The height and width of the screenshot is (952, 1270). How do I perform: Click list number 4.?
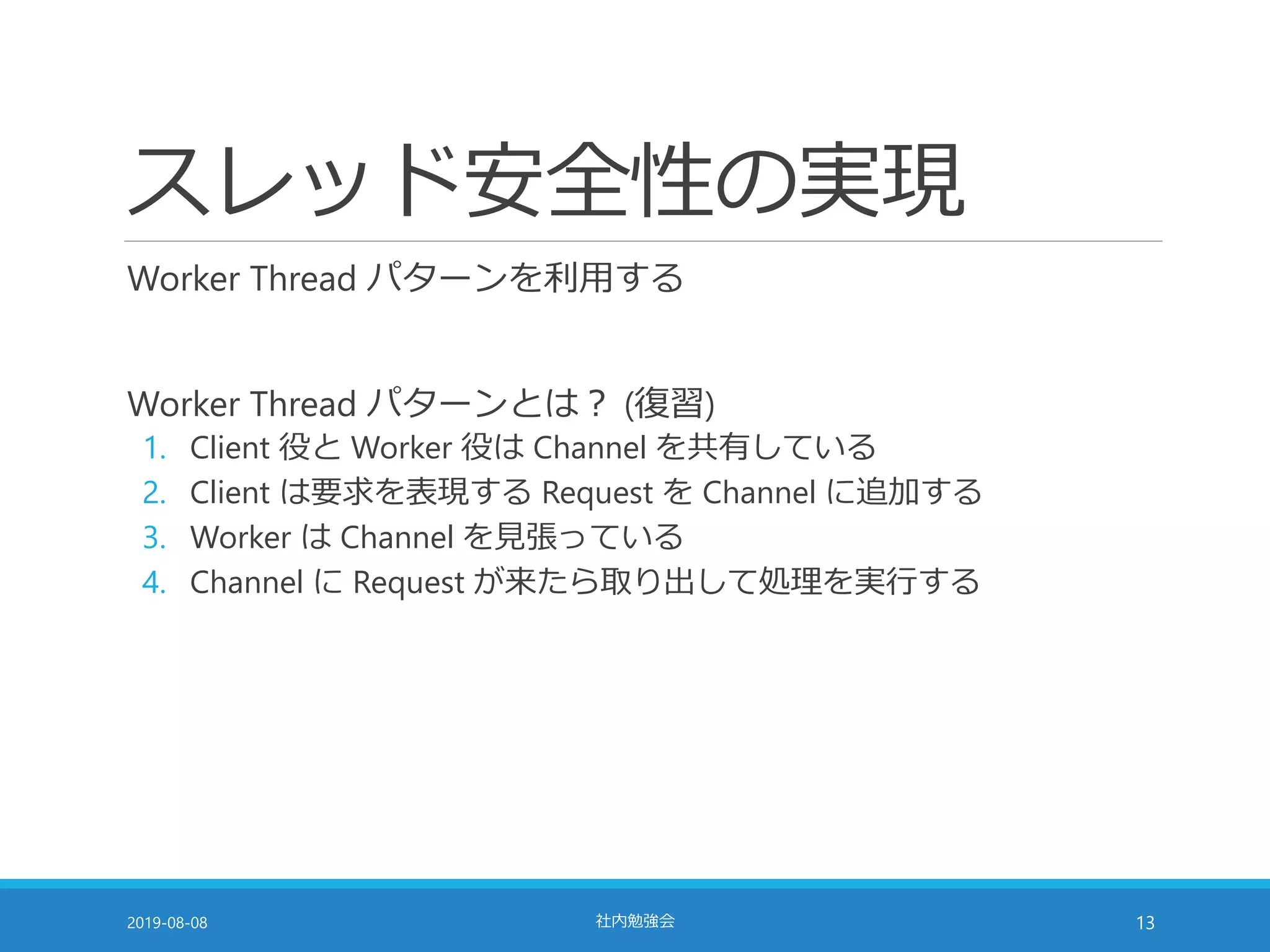click(x=154, y=583)
